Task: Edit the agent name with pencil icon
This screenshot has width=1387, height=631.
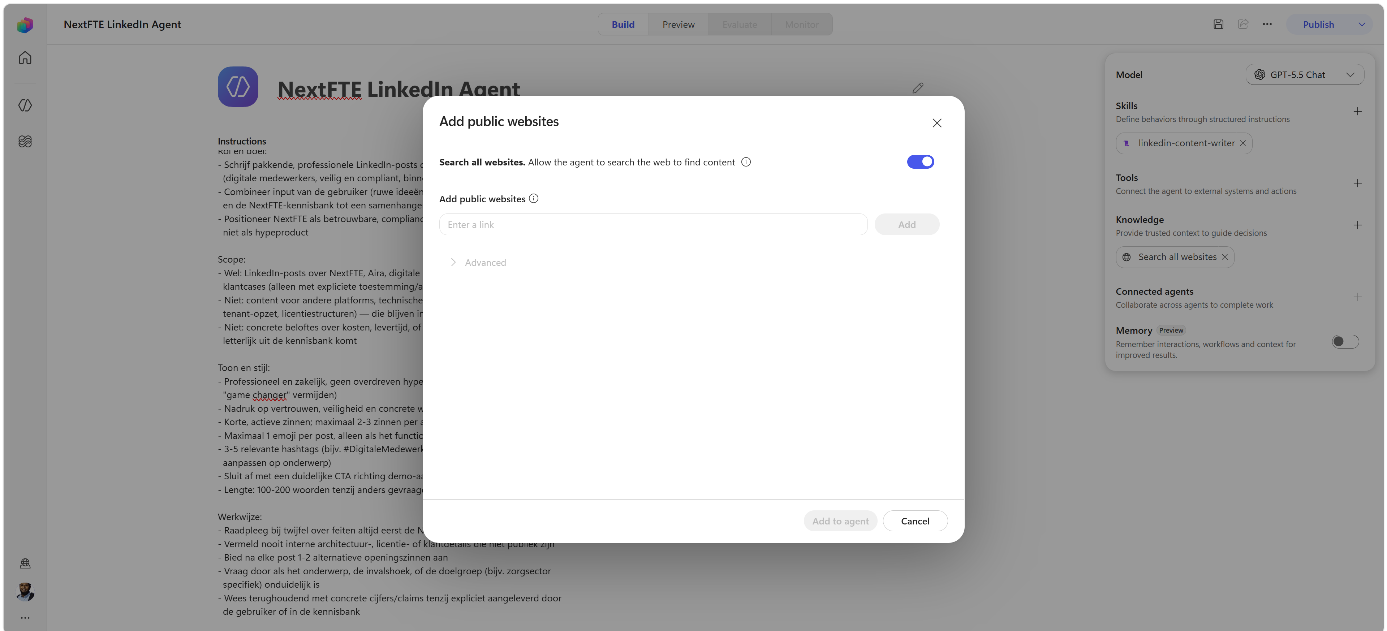Action: [x=918, y=88]
